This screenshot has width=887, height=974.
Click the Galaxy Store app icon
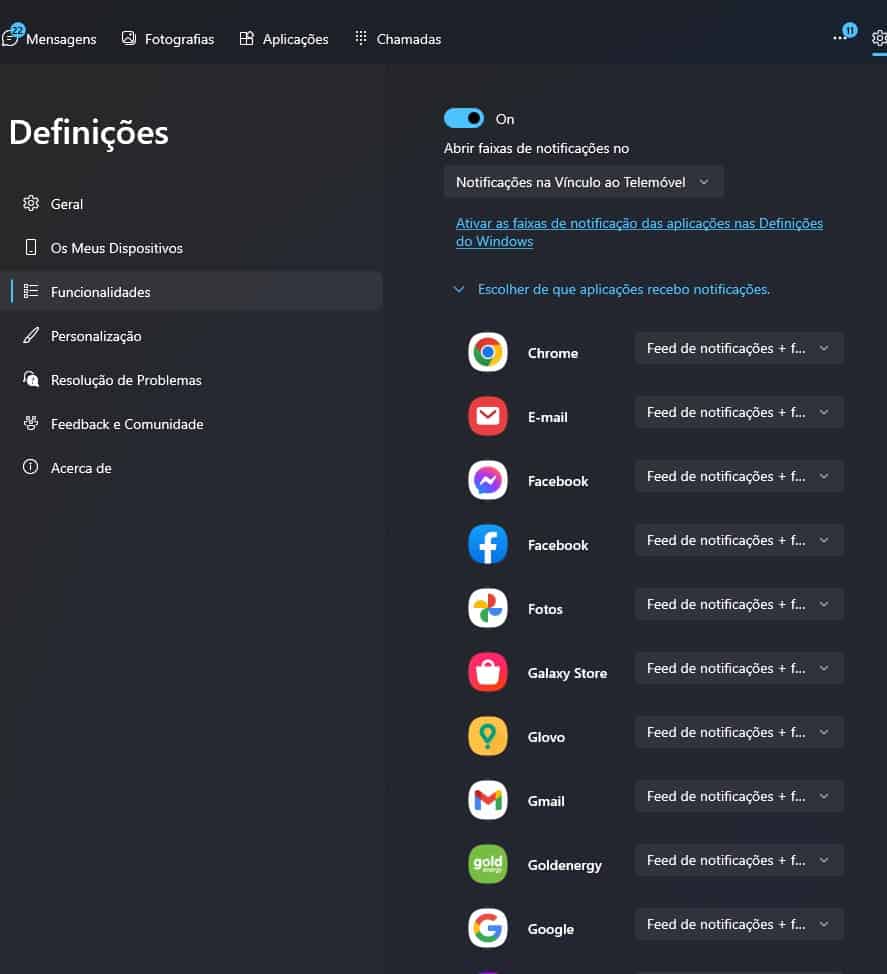[488, 671]
